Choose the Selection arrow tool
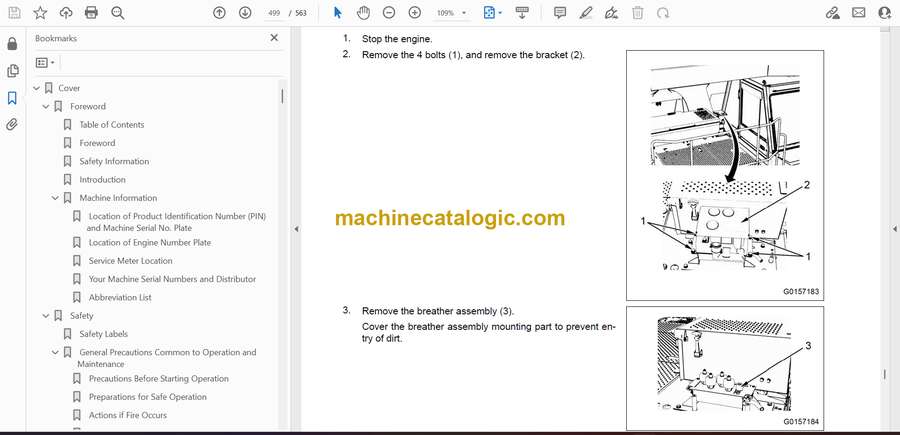Viewport: 900px width, 435px height. tap(338, 13)
